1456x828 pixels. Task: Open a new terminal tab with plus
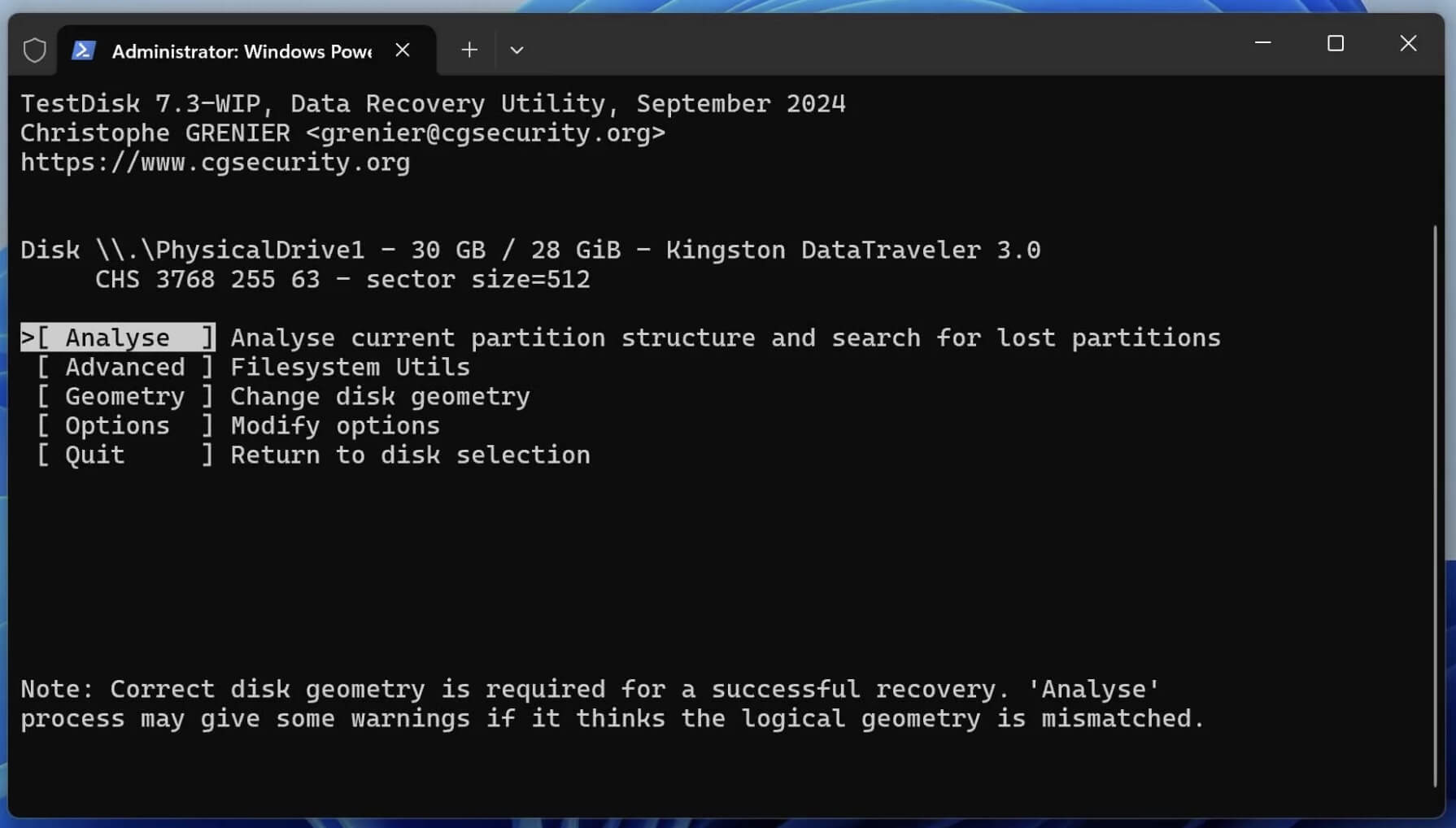[469, 50]
